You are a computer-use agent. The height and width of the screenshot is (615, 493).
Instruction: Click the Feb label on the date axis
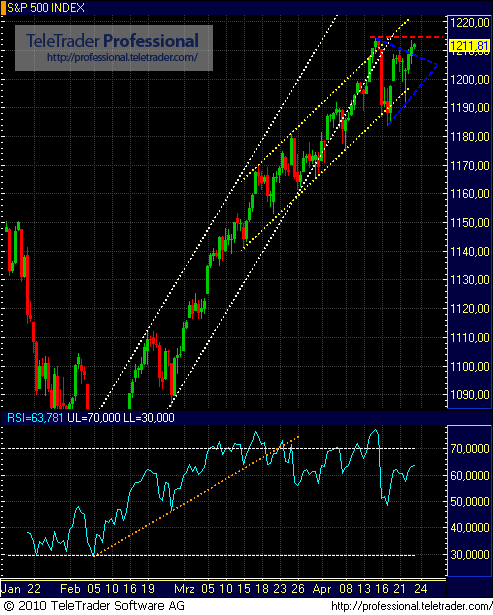pyautogui.click(x=70, y=589)
